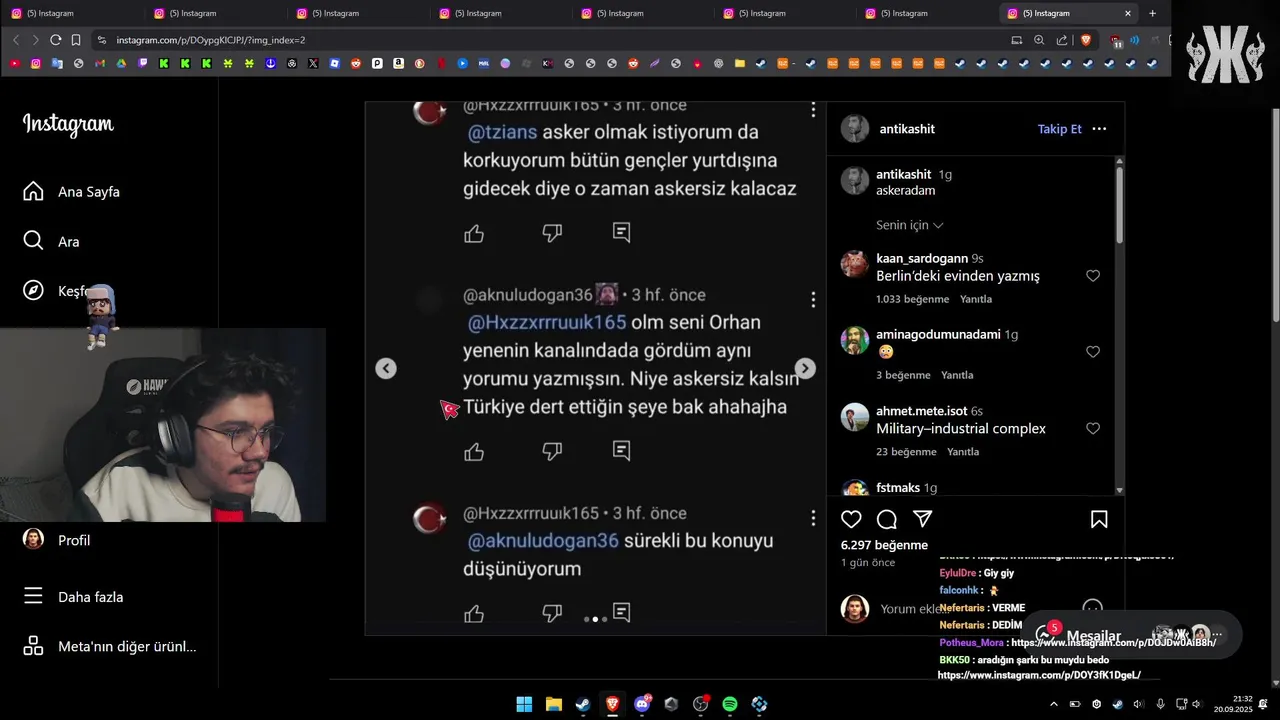Like aminagodumunadami's comment
This screenshot has height=720, width=1280.
point(1093,352)
